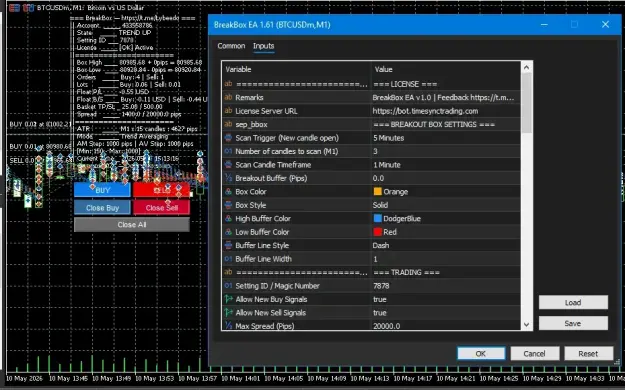This screenshot has height=390, width=625.
Task: Click the '=== LICENSE ===' value text
Action: point(405,84)
